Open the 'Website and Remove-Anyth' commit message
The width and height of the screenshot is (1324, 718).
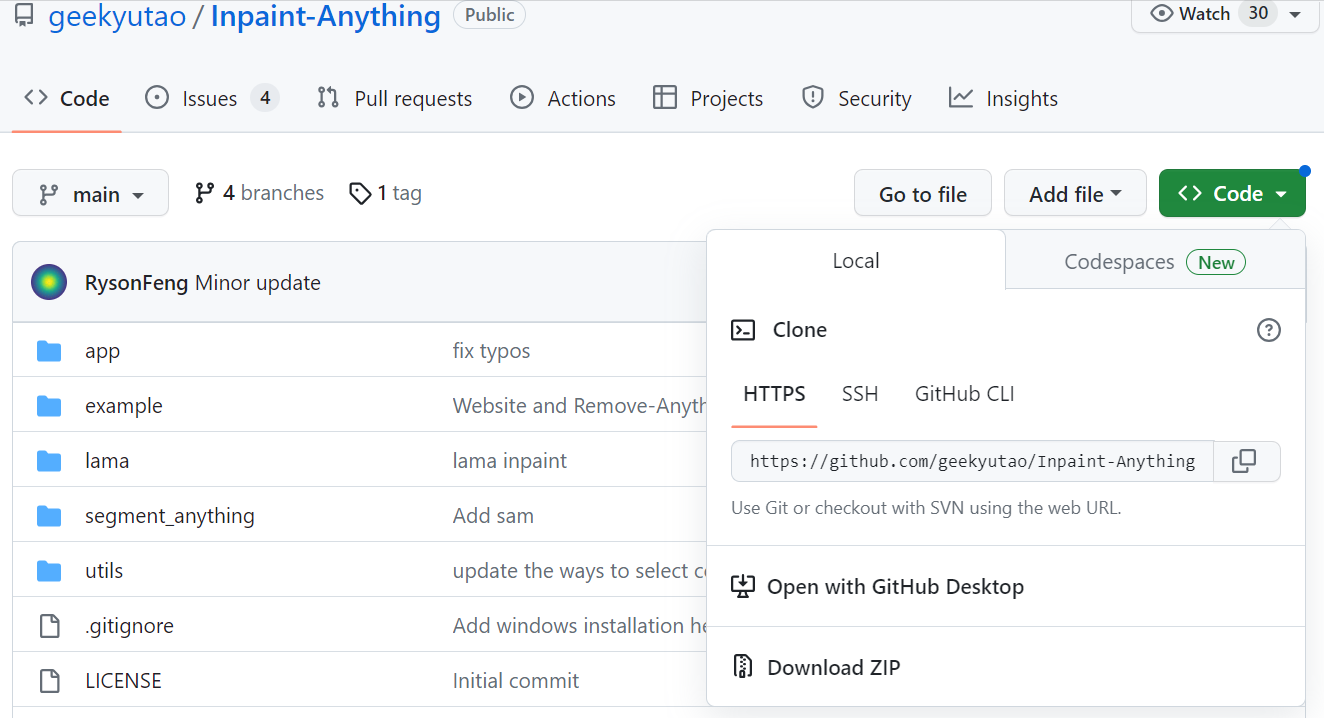pos(579,406)
